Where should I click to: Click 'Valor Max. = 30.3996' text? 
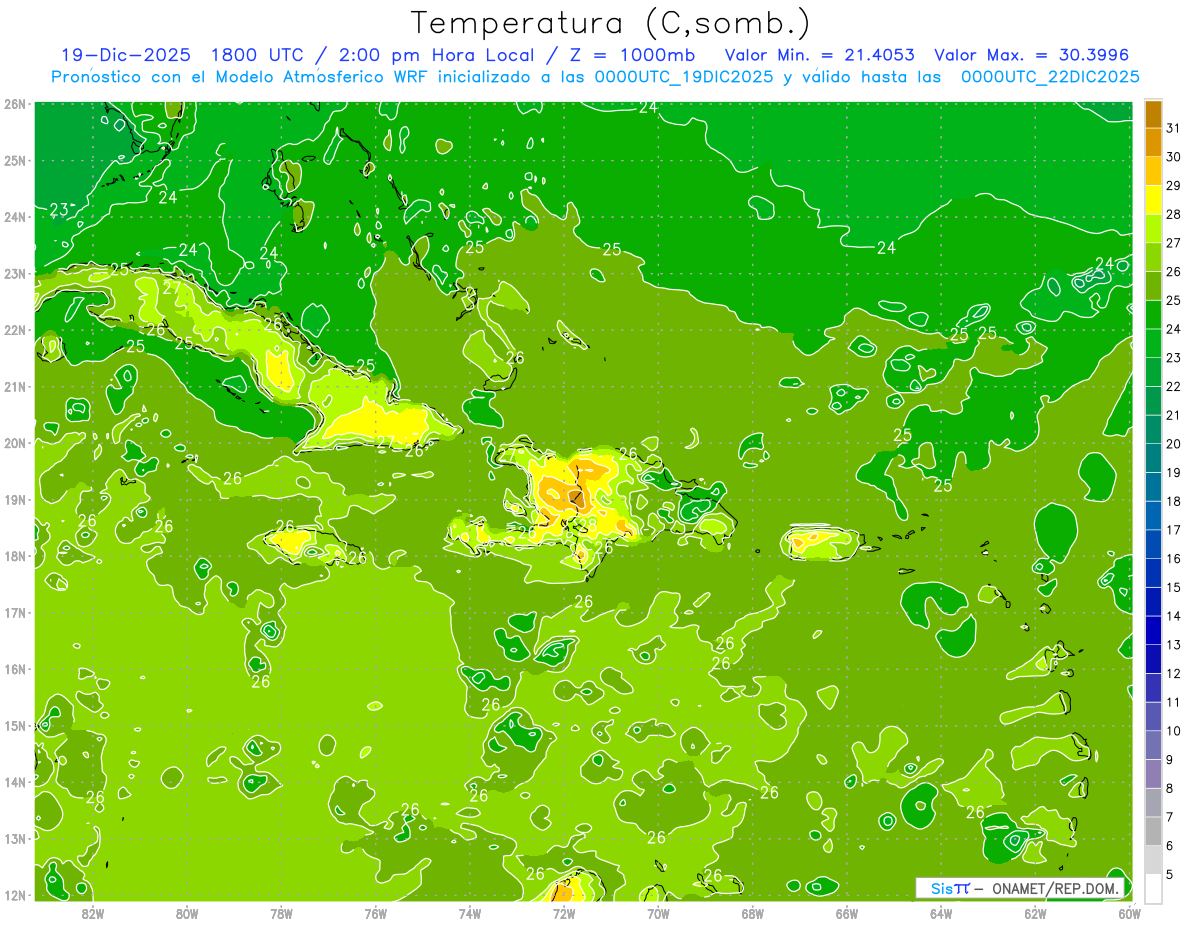1031,55
